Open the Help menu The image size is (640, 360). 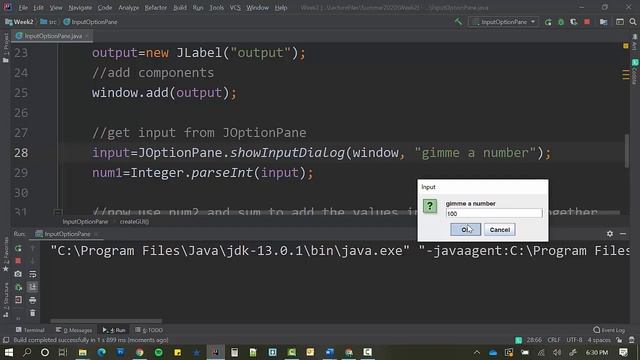click(281, 7)
